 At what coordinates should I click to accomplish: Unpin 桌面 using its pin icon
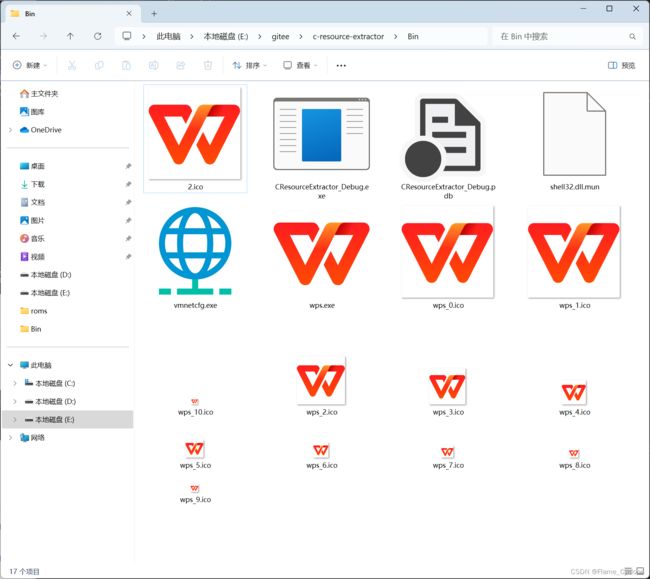[x=129, y=166]
